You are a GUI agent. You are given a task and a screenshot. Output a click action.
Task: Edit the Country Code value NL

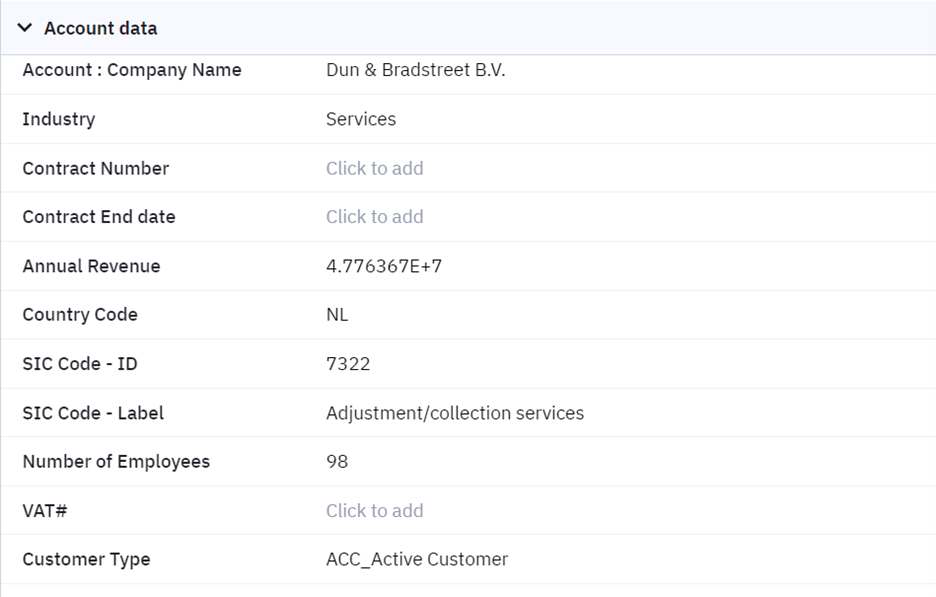click(337, 315)
